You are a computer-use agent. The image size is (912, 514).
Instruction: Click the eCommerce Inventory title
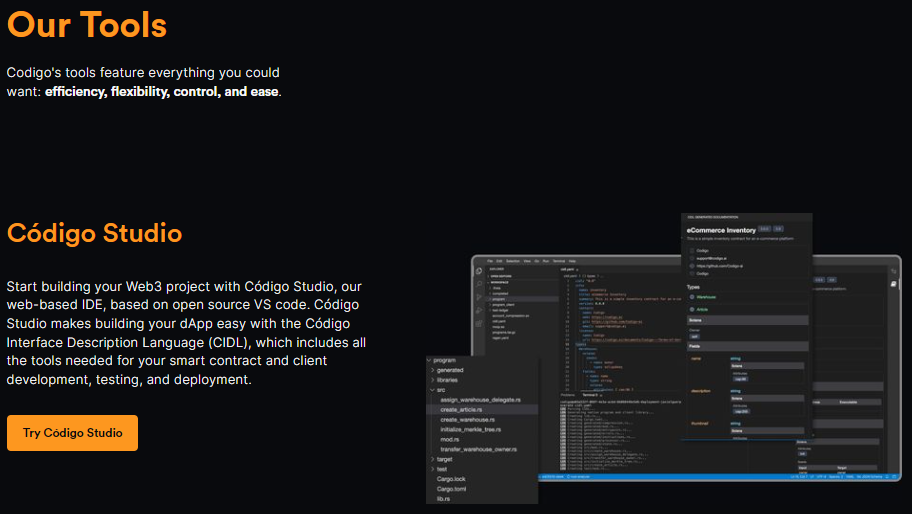click(x=721, y=230)
